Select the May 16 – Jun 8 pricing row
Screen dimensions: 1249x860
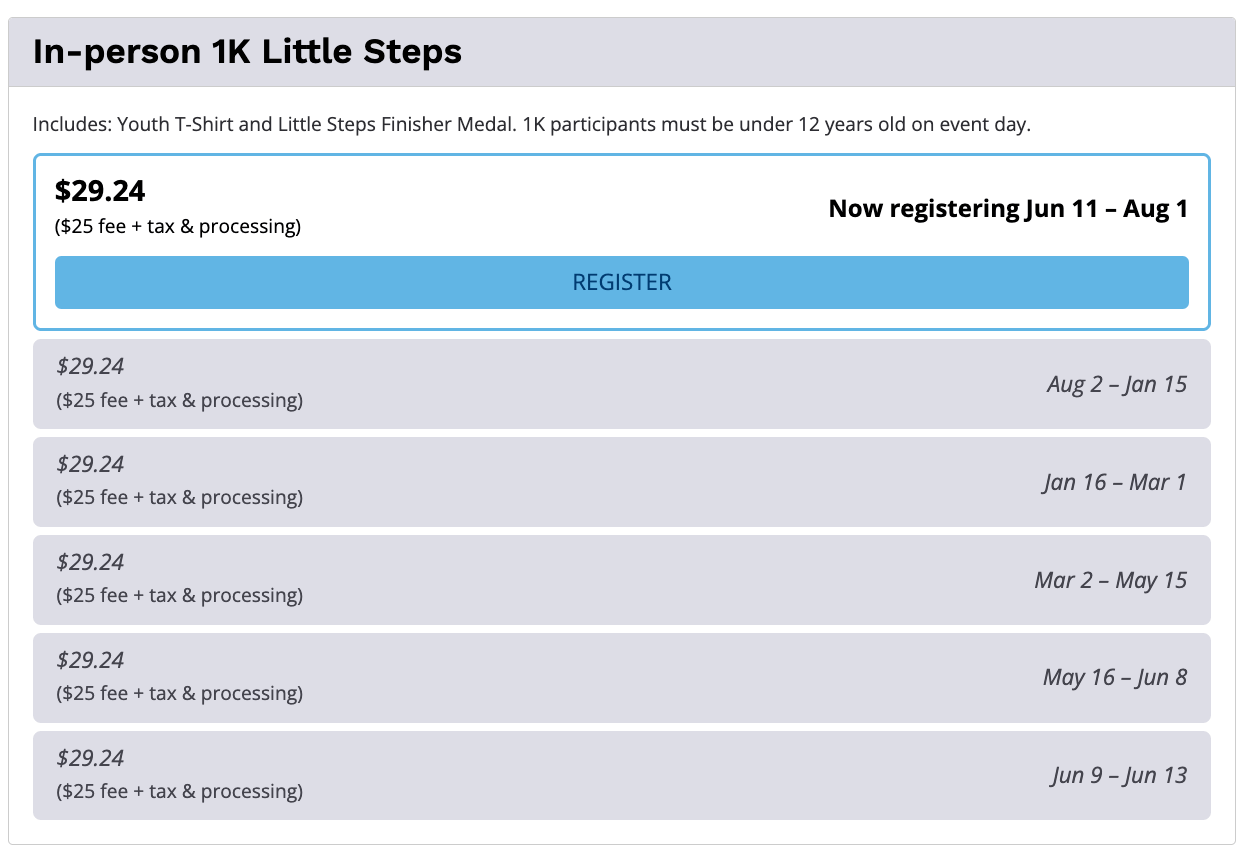[x=621, y=678]
